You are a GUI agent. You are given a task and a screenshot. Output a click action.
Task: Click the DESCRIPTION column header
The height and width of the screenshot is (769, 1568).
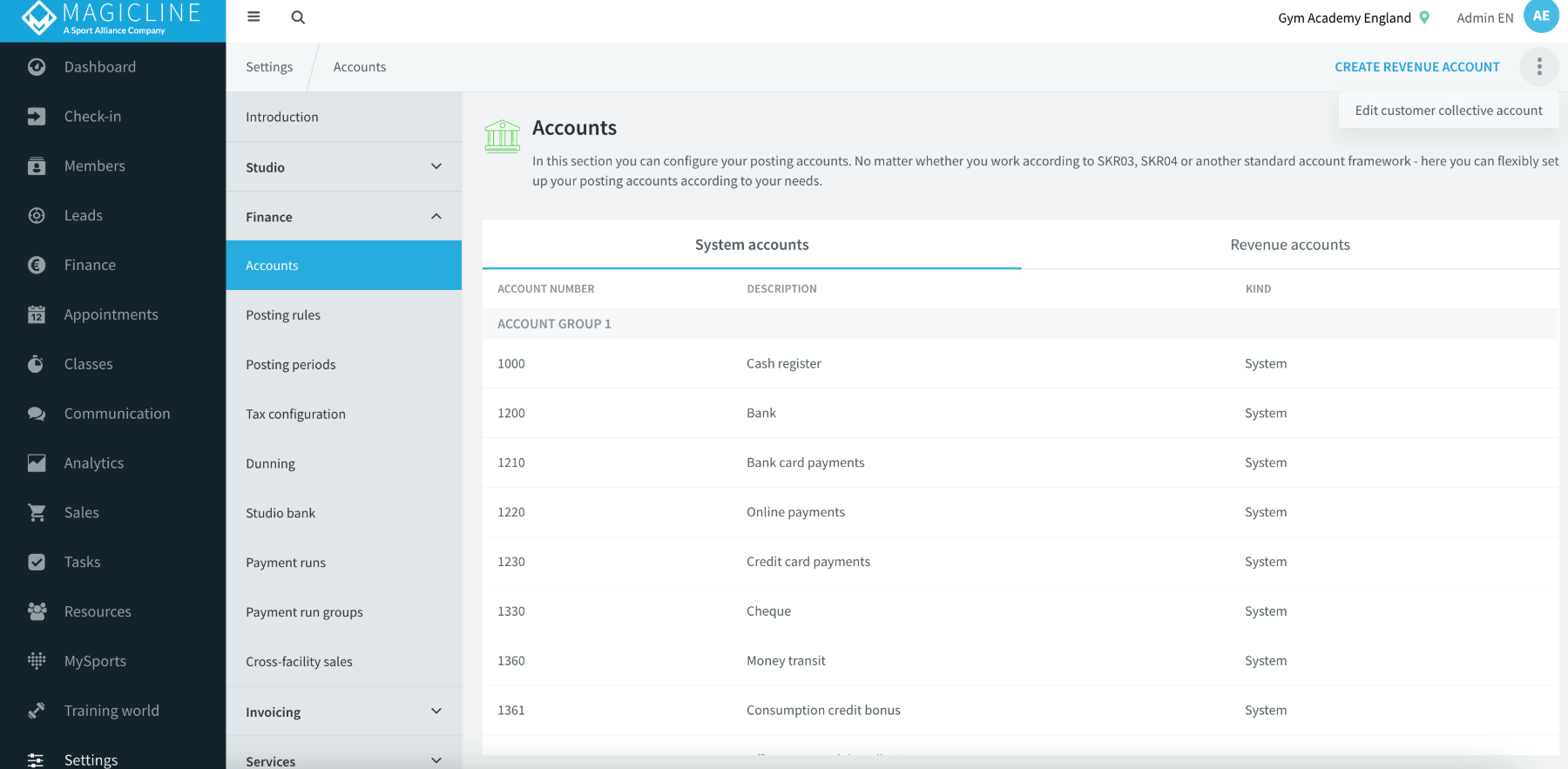(x=781, y=289)
